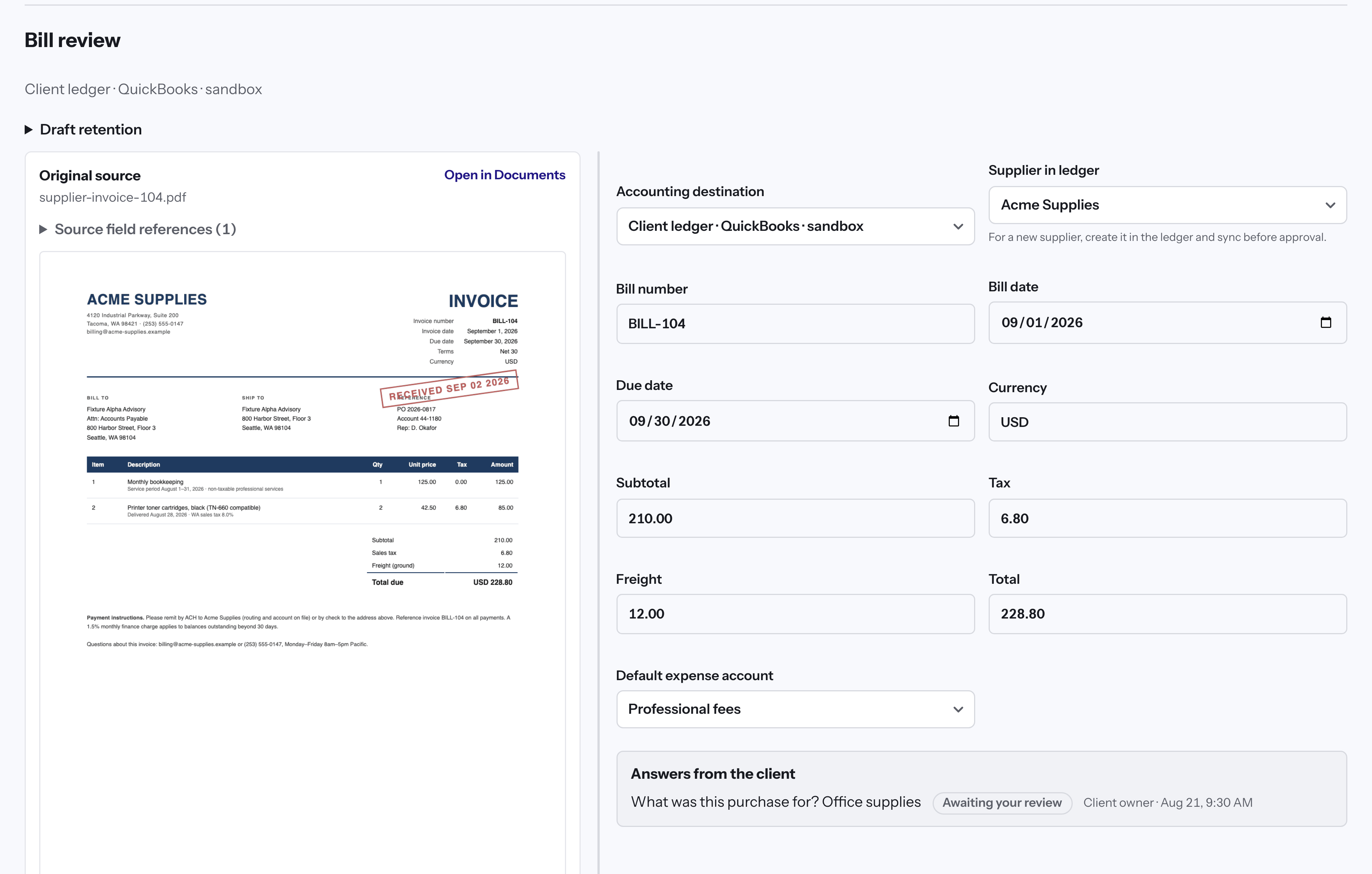Viewport: 1372px width, 874px height.
Task: Click the Answers from the client heading
Action: [x=712, y=774]
